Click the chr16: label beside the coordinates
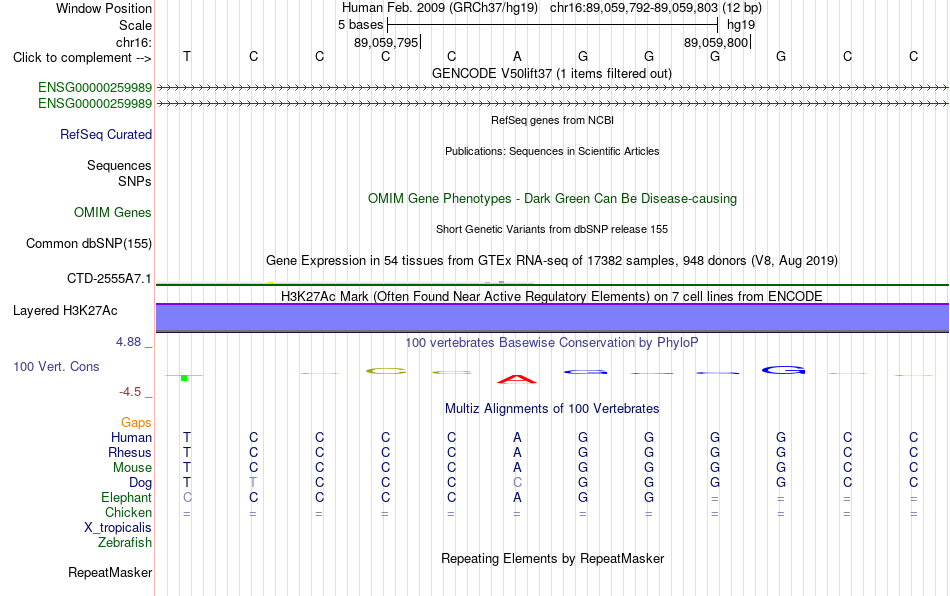The height and width of the screenshot is (596, 950). [133, 42]
